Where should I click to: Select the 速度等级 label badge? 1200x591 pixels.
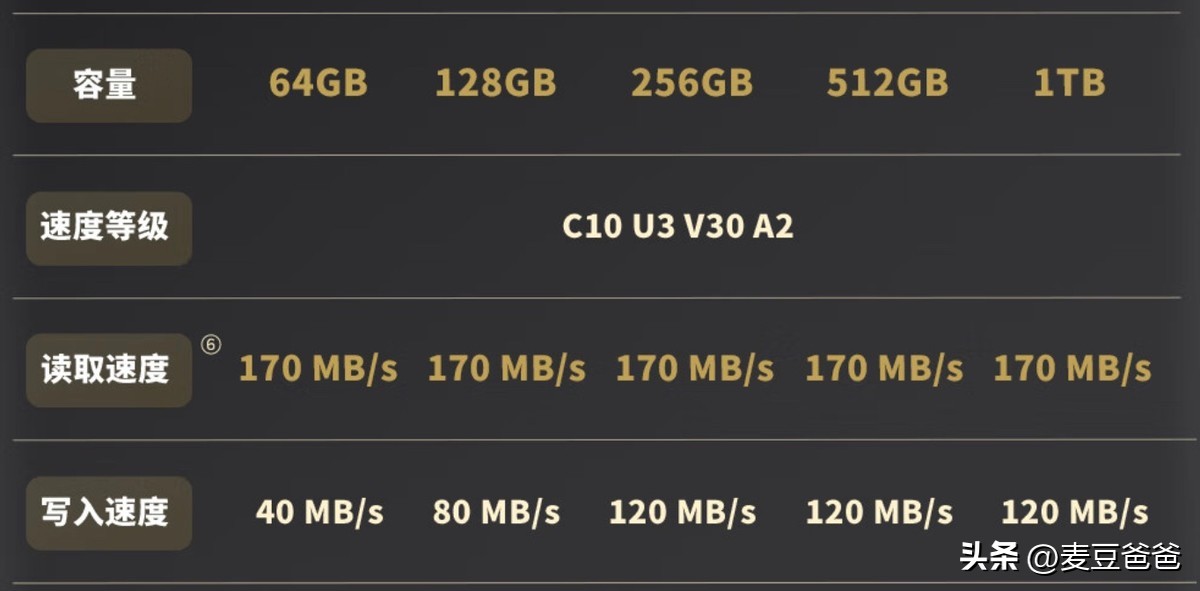pos(108,228)
